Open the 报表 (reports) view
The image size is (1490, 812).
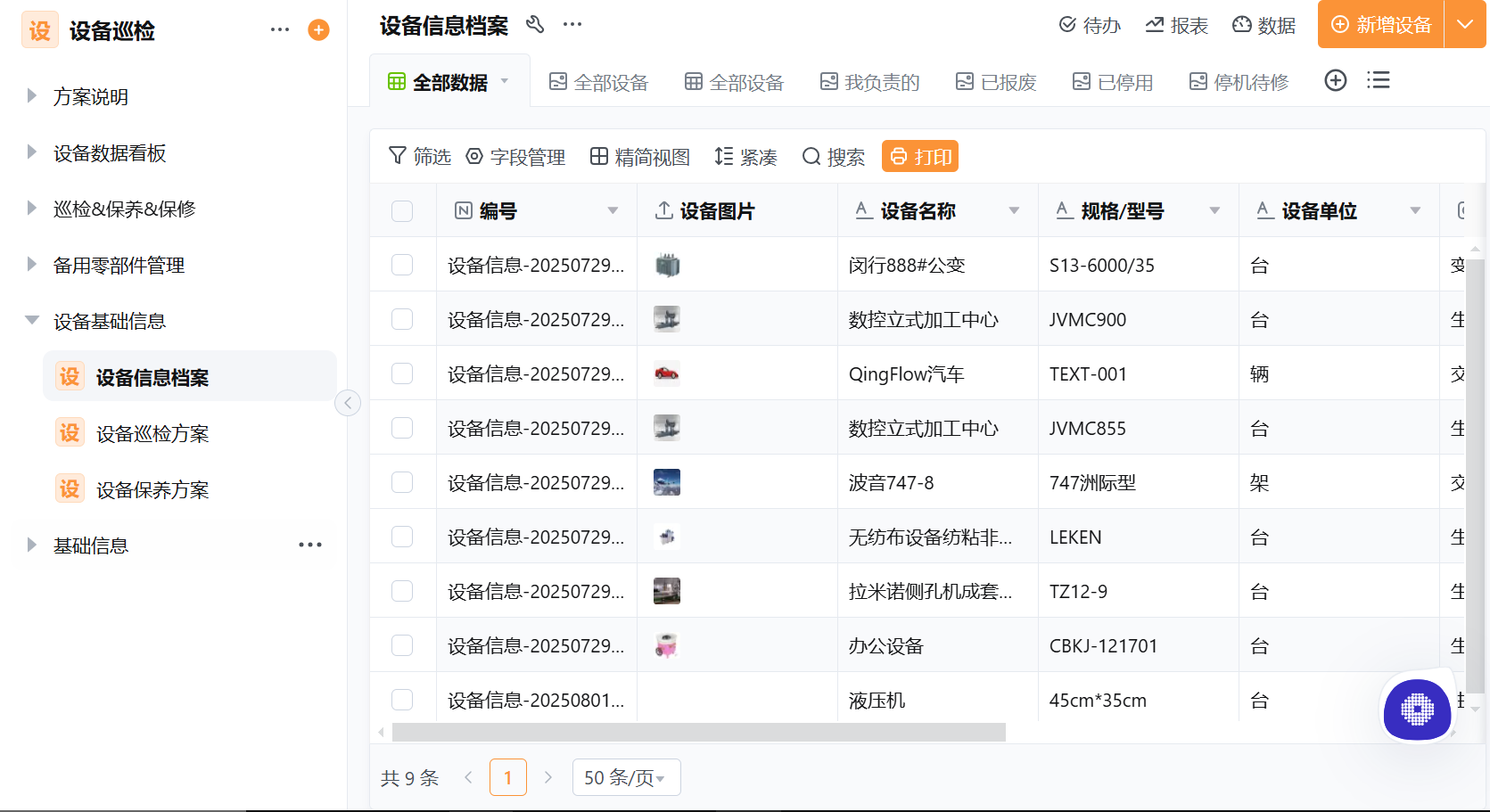click(1176, 25)
